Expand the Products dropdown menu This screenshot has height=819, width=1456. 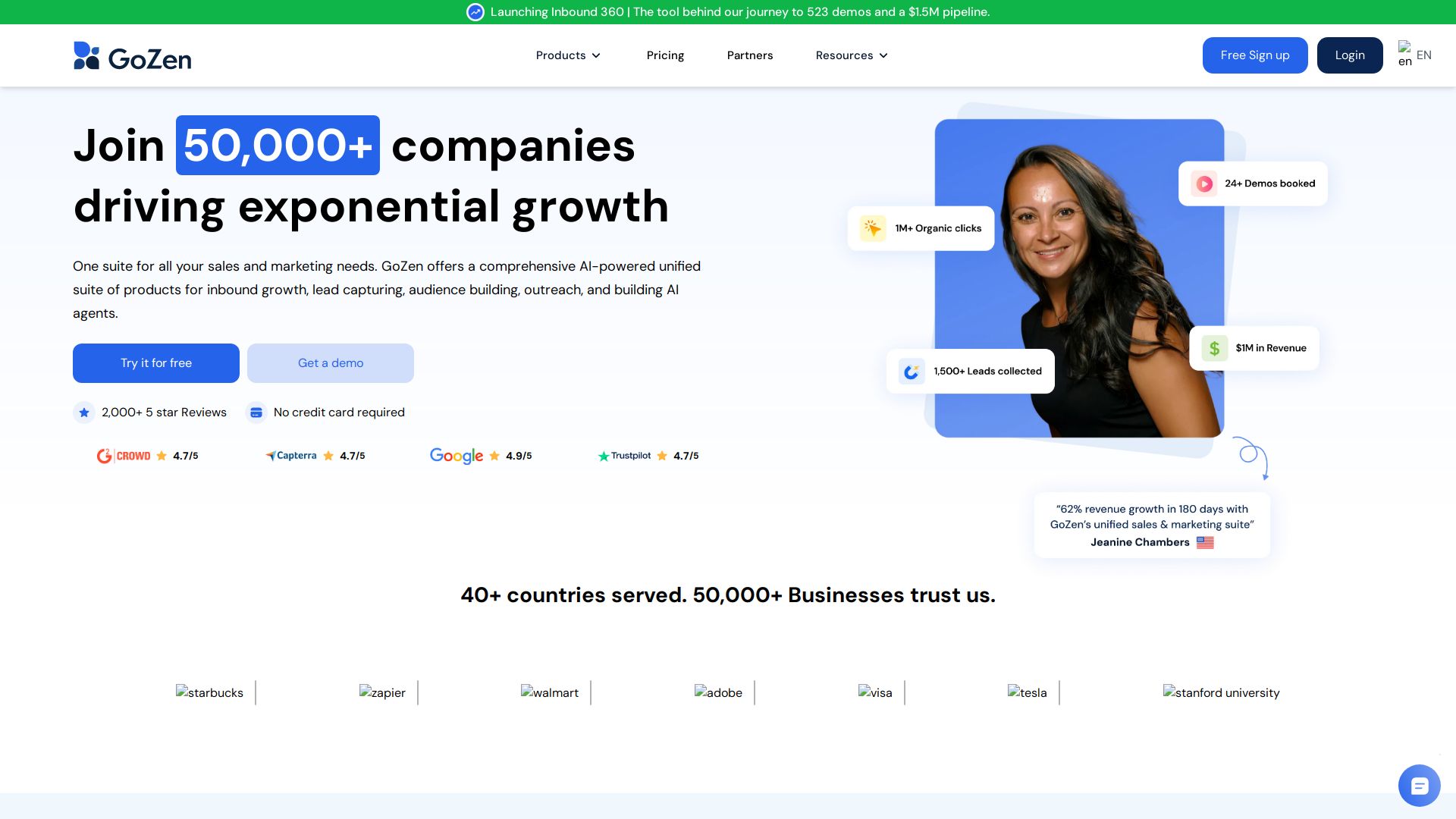568,55
